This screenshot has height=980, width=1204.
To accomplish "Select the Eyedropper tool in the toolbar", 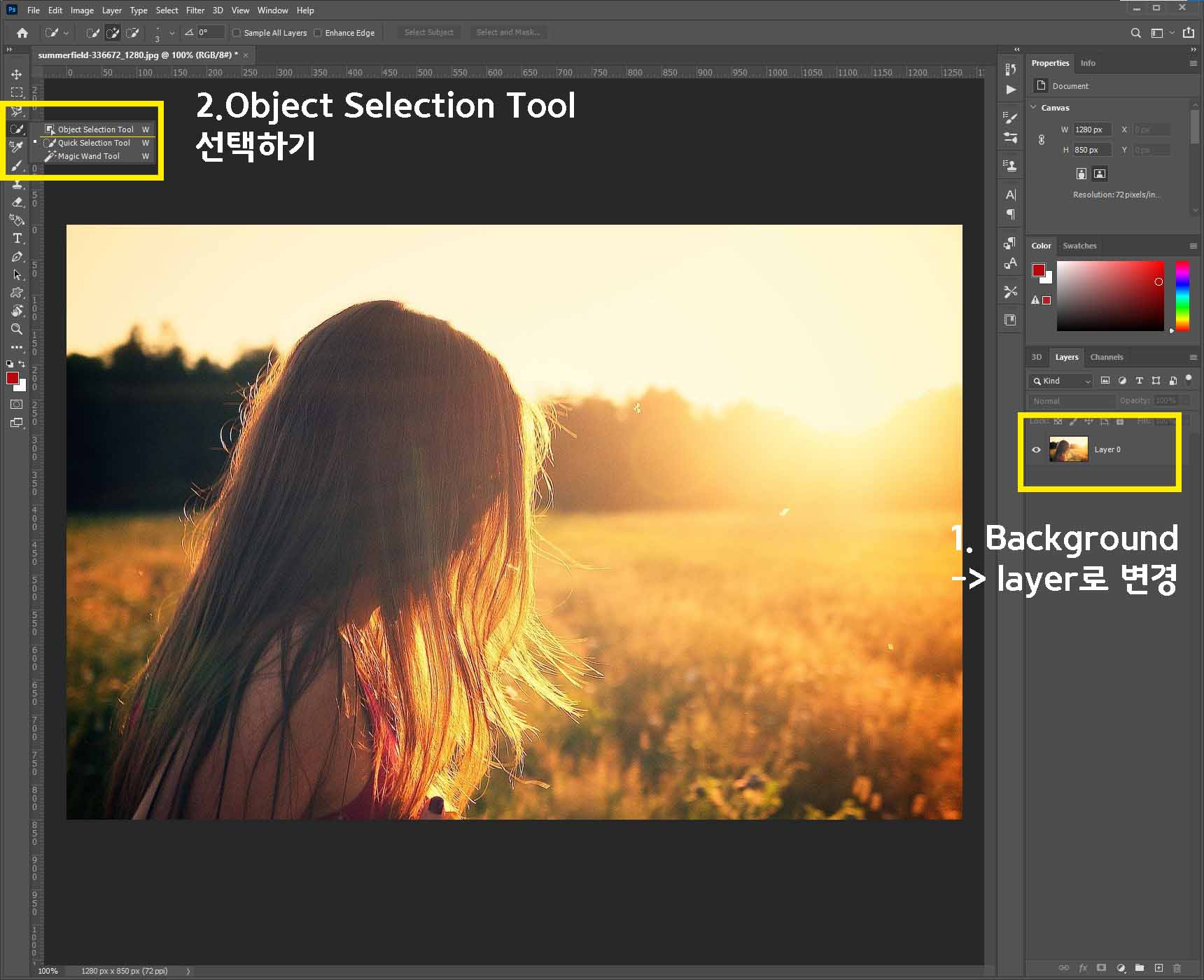I will (17, 147).
